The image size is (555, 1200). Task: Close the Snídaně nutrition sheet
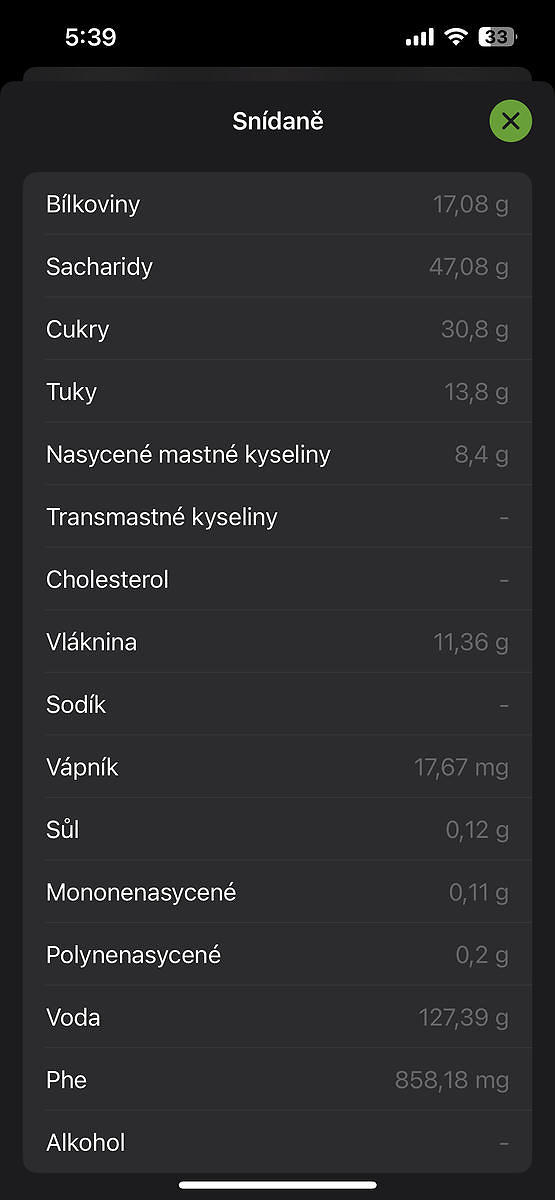coord(510,122)
